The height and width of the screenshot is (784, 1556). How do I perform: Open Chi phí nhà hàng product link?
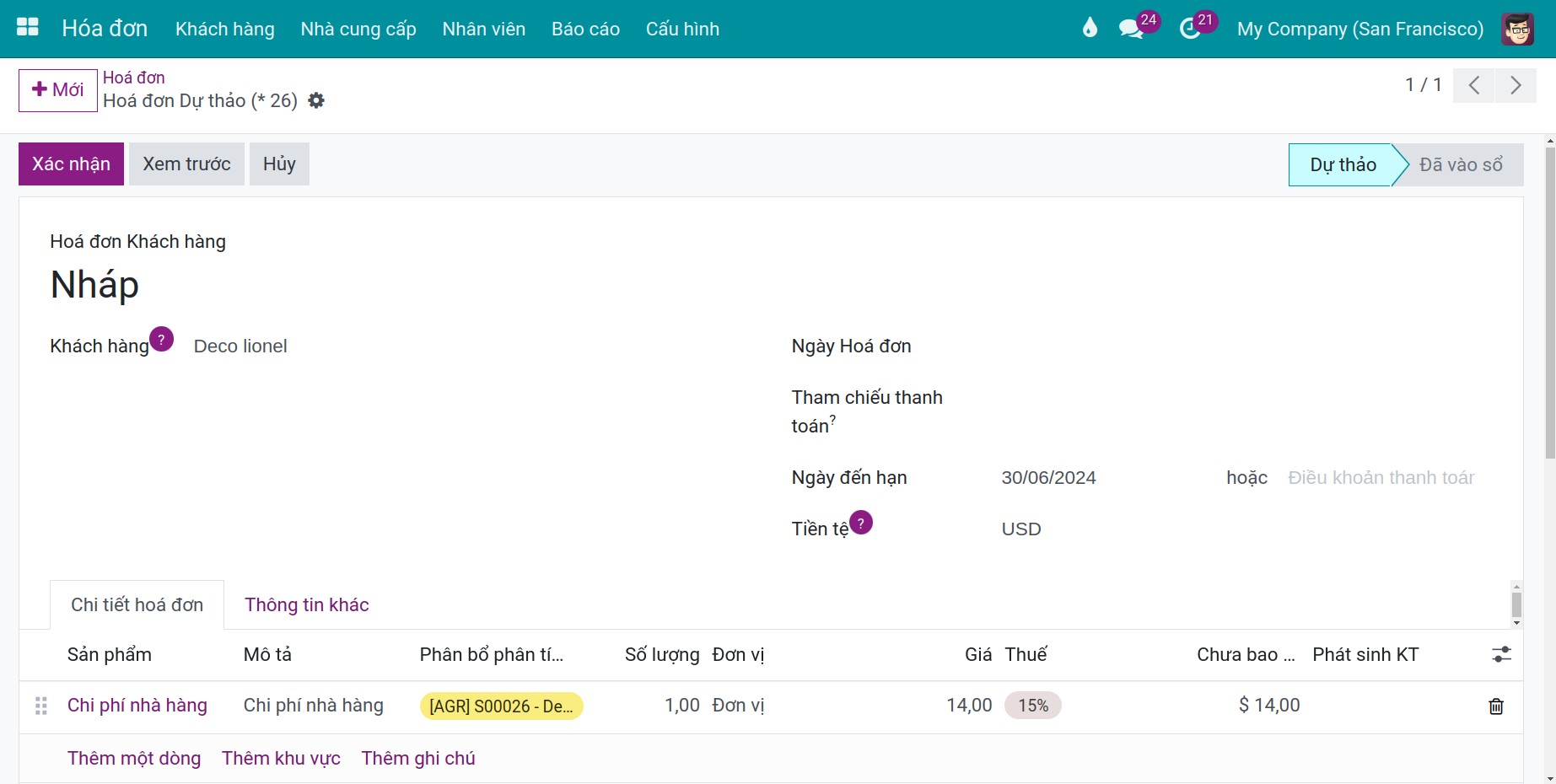coord(137,705)
